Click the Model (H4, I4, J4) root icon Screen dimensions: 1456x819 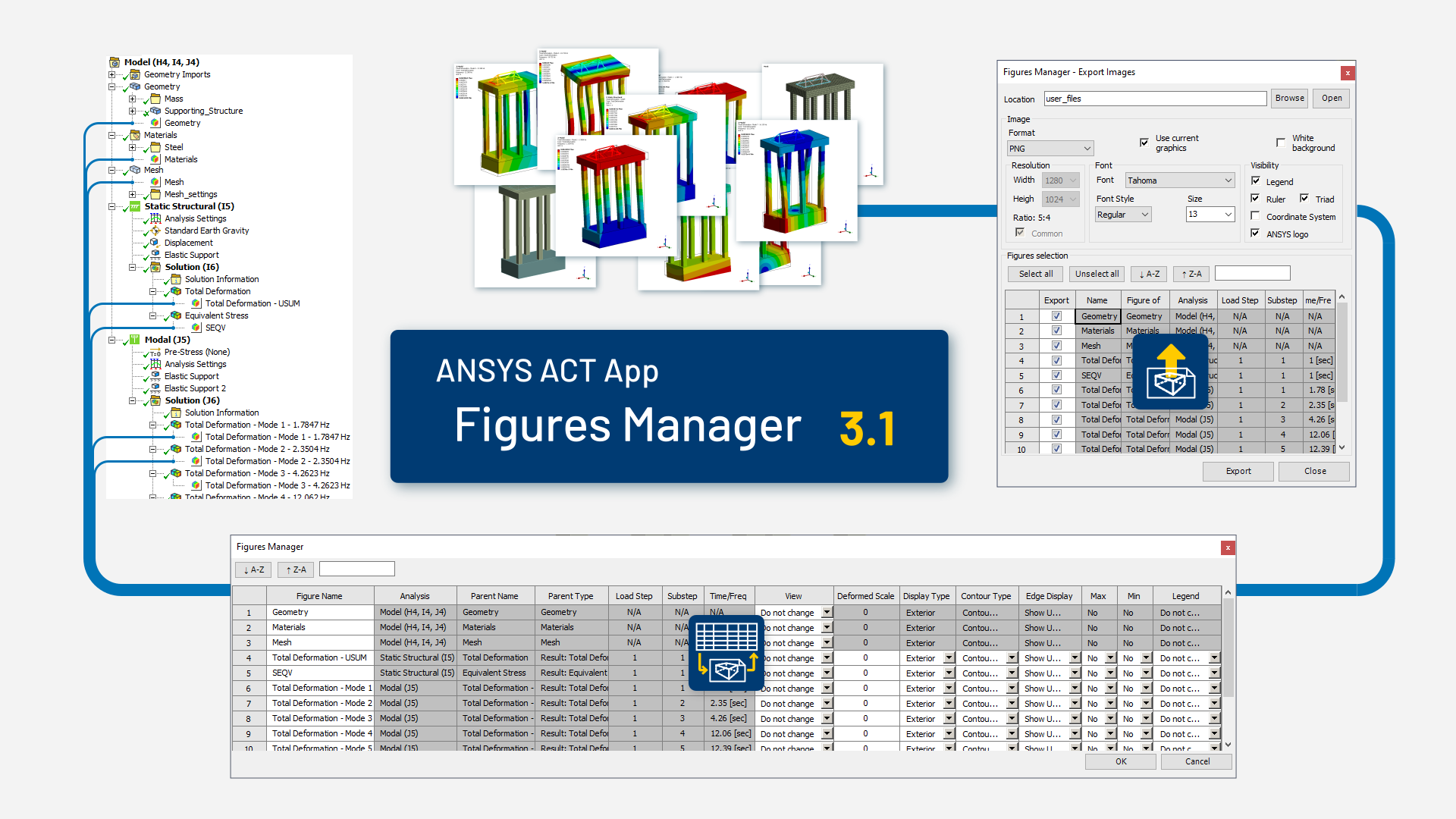point(115,62)
